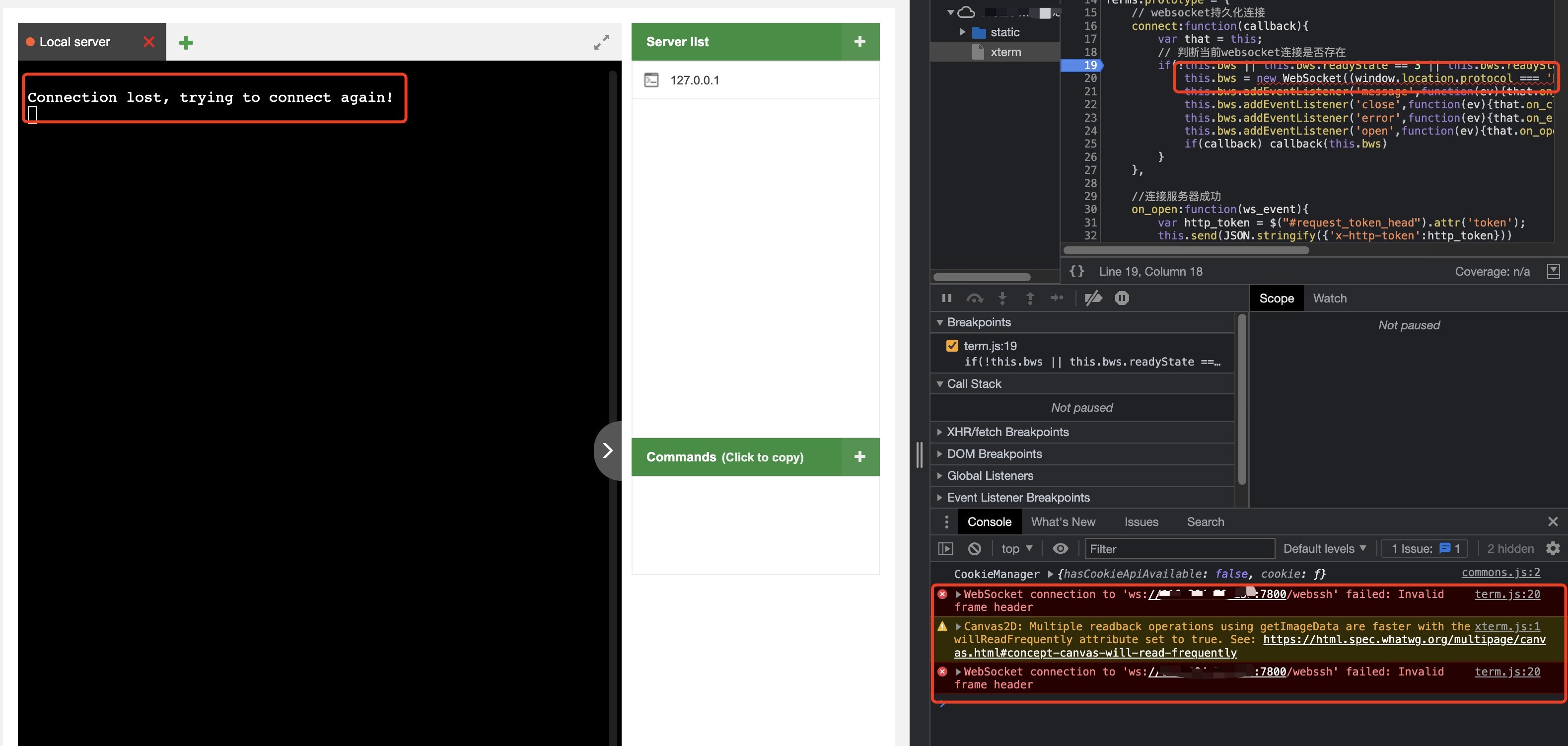The image size is (1568, 746).
Task: Uncheck the term.js:19 breakpoint checkbox
Action: tap(952, 346)
